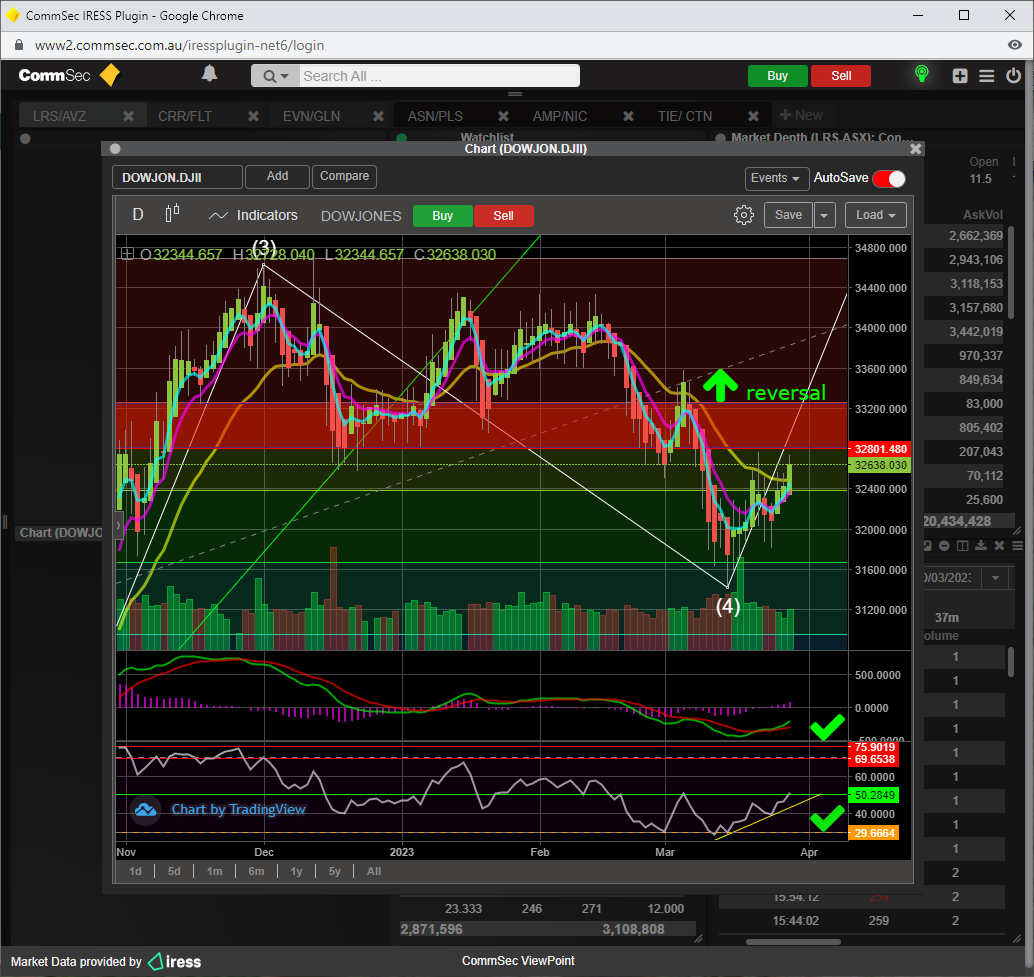
Task: Expand the Save options arrow
Action: 824,215
